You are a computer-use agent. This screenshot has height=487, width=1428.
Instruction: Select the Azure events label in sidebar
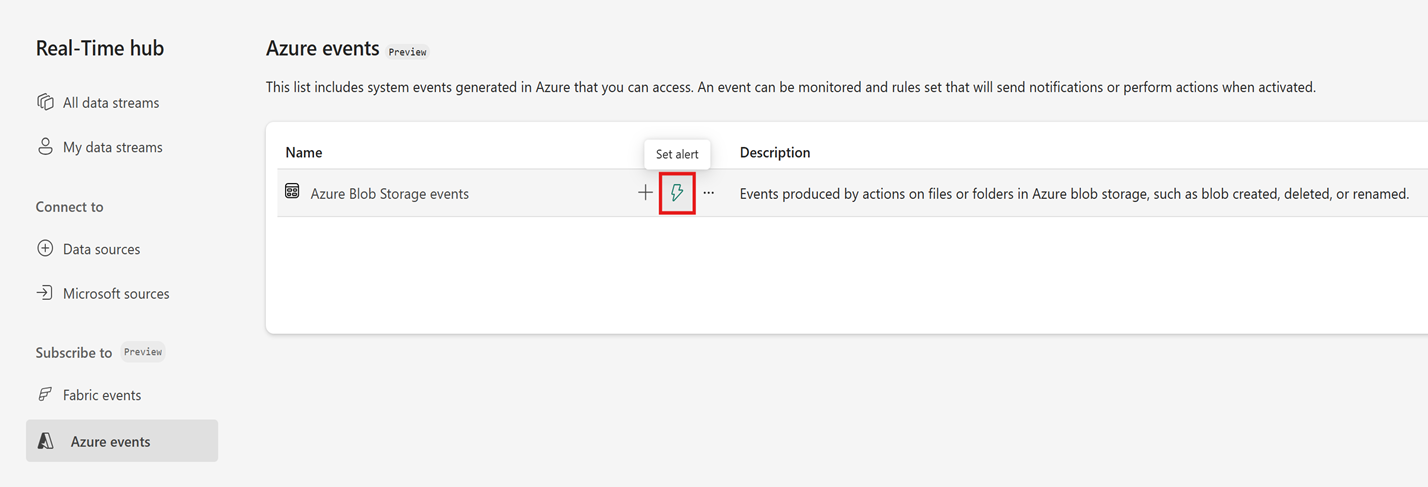tap(110, 441)
